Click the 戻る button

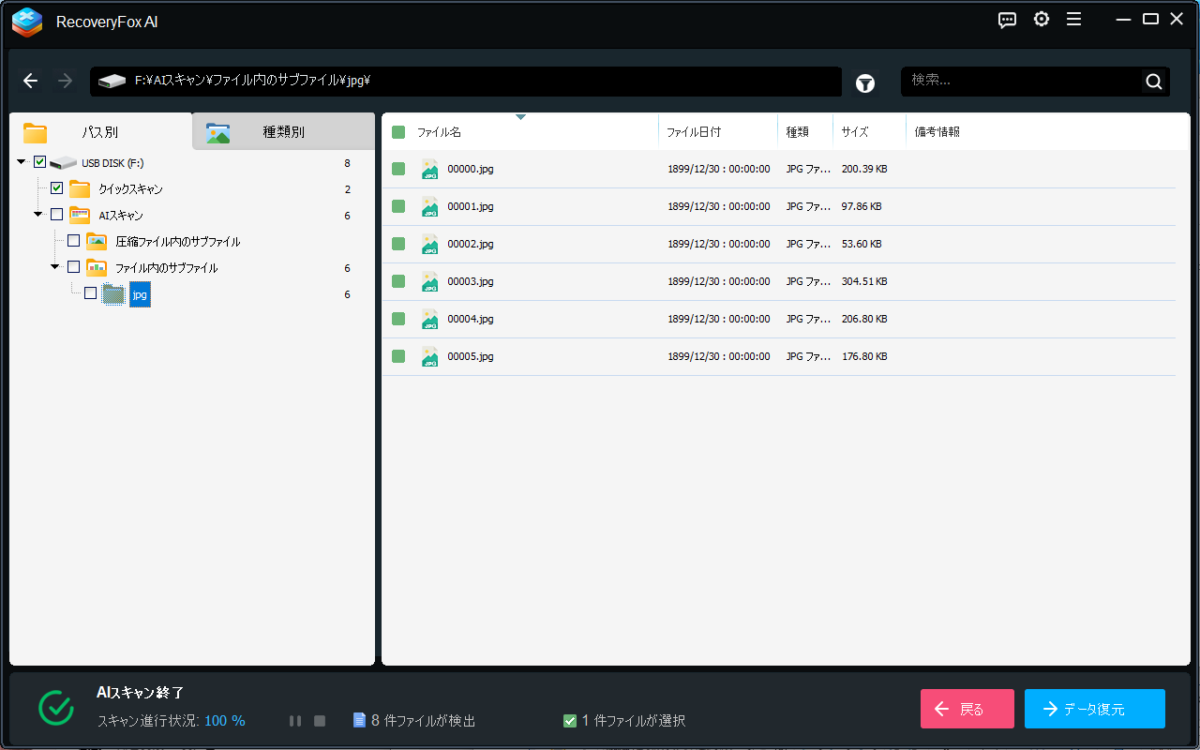967,709
